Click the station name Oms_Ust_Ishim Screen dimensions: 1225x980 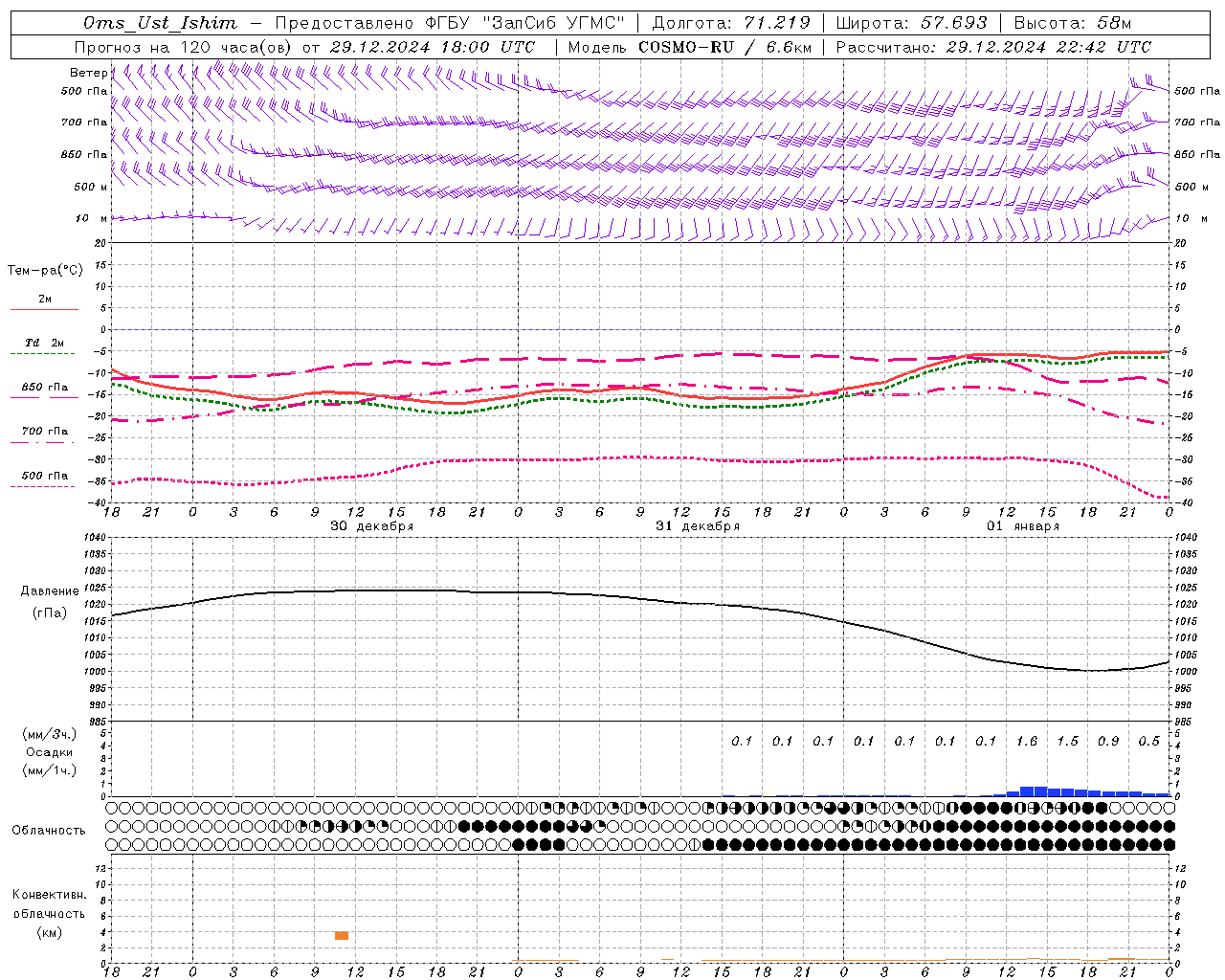[160, 23]
